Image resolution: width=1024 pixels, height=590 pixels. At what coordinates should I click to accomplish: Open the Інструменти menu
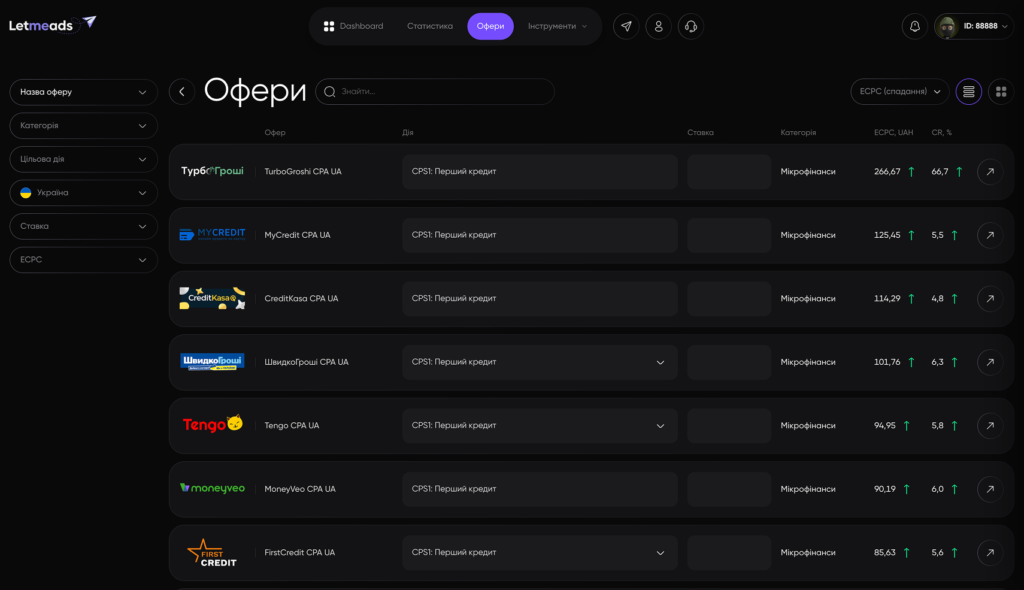[x=557, y=26]
